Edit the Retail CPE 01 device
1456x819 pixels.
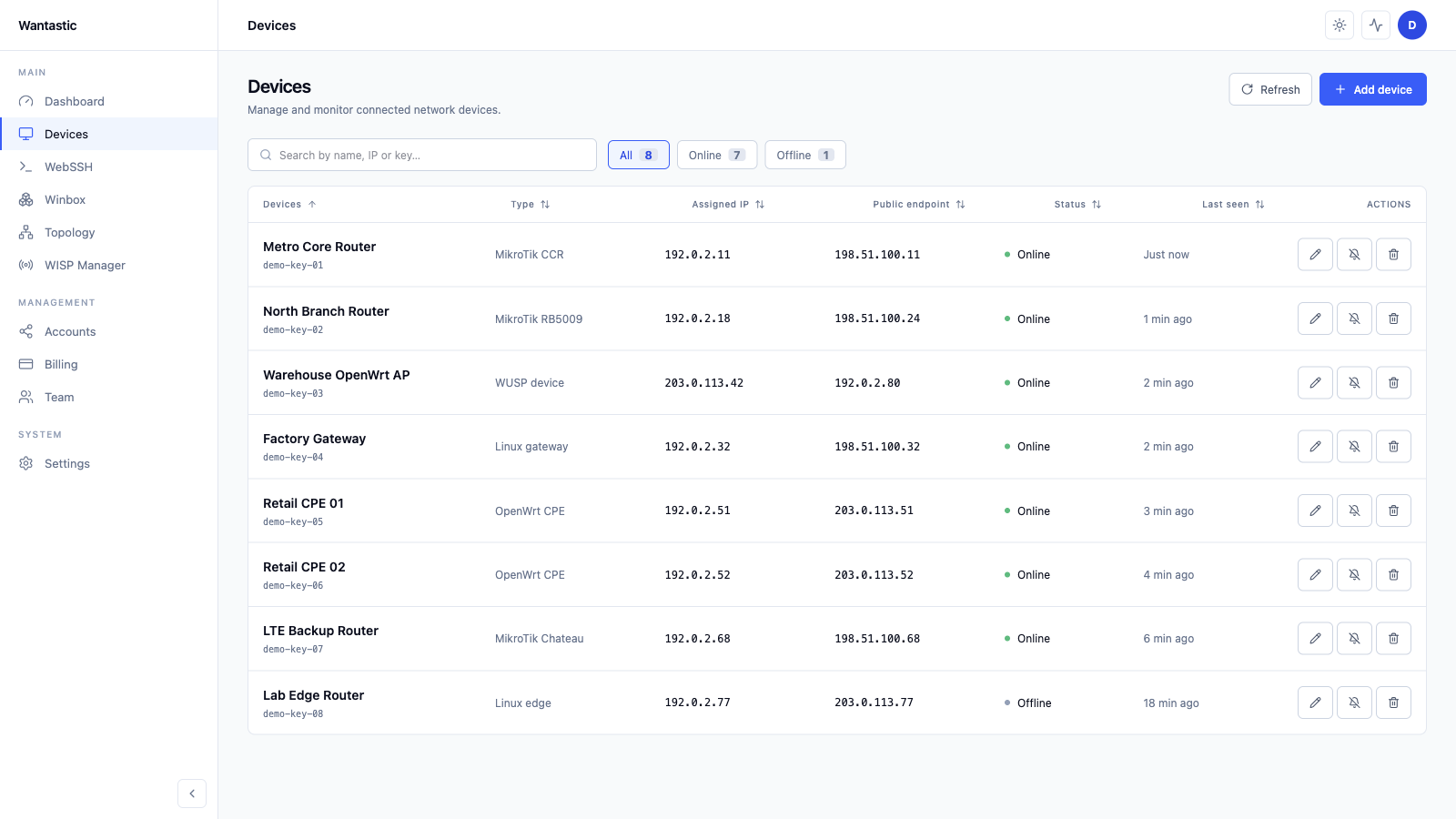1315,511
